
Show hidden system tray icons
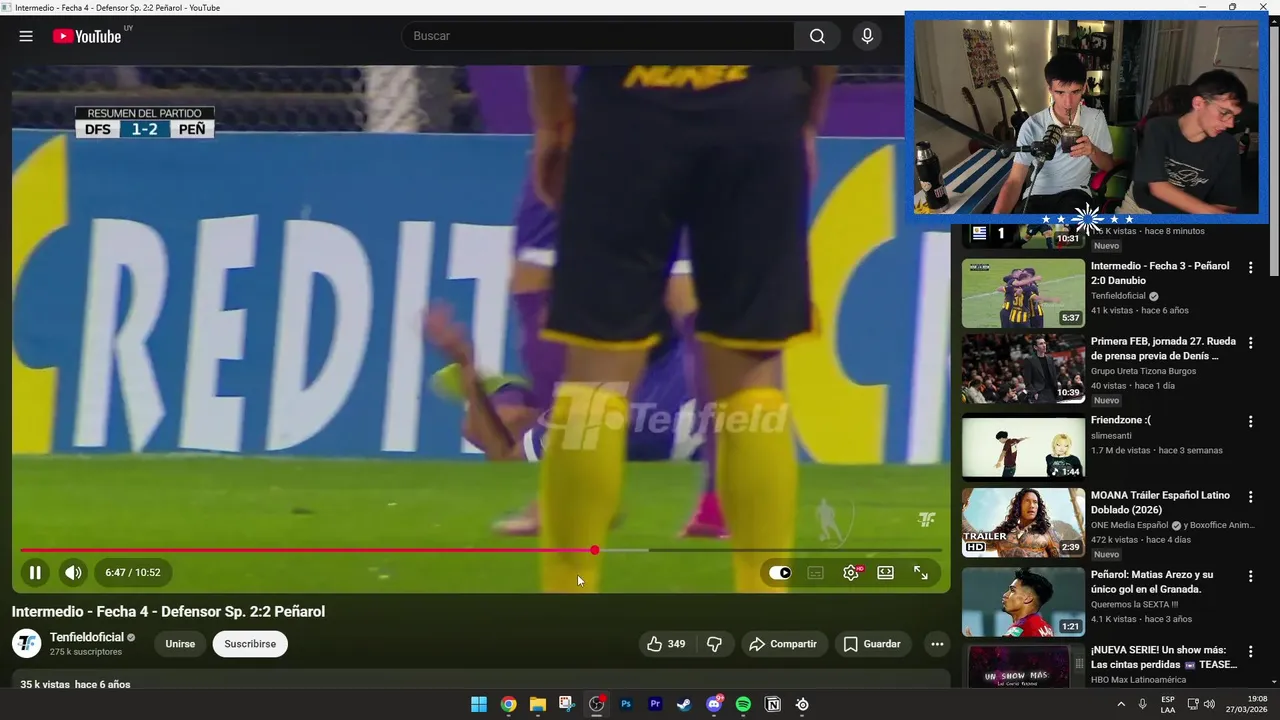[1121, 704]
